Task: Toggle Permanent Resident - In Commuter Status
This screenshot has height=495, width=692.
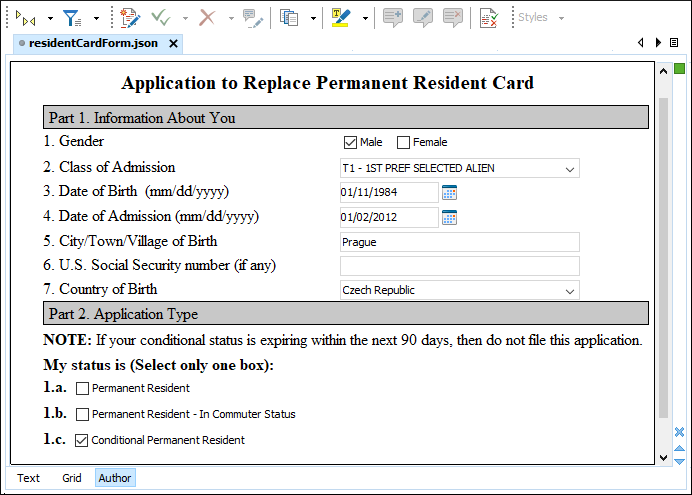Action: click(83, 414)
